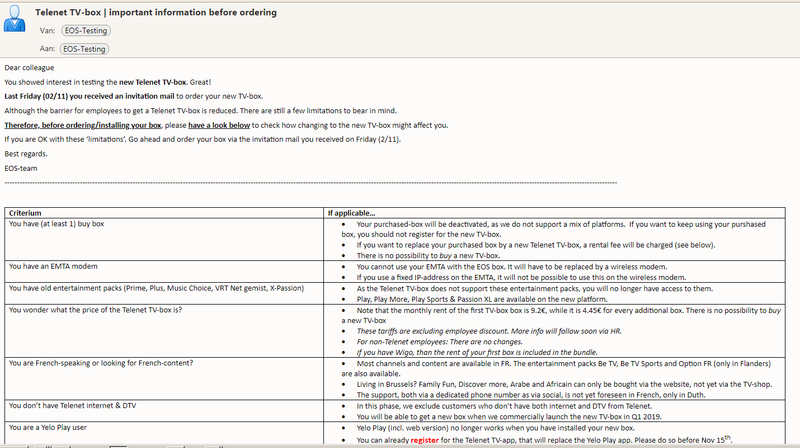
Task: Click the 'You have (at least 1) buy box' cell
Action: tap(68, 224)
